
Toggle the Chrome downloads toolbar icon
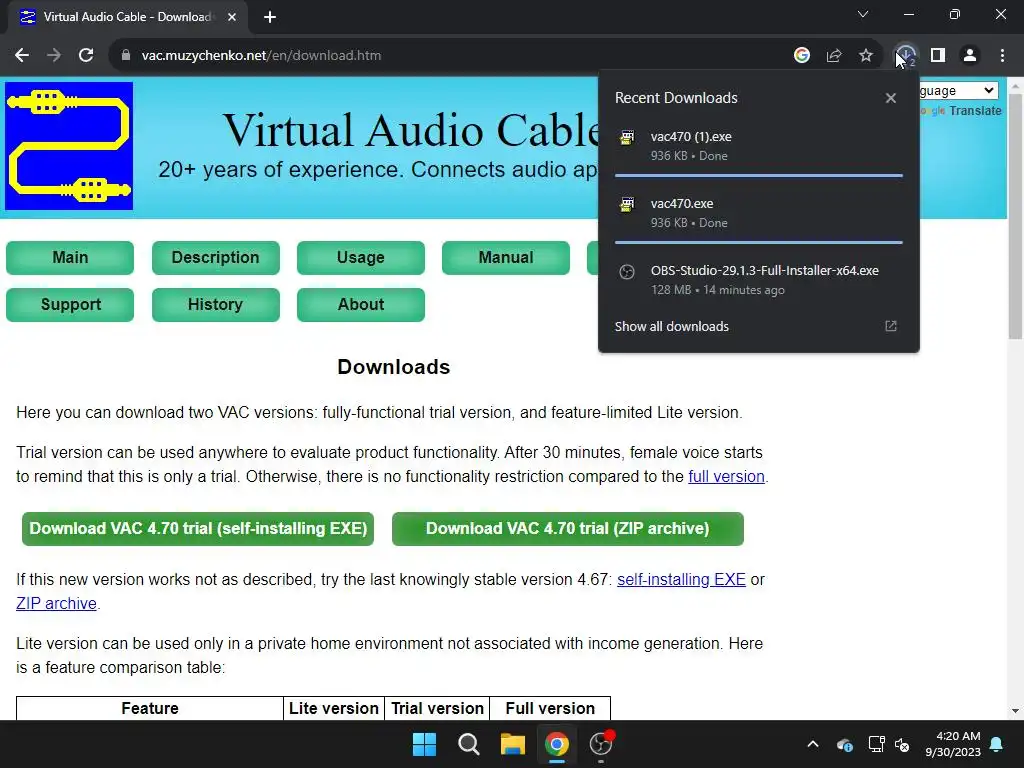[x=905, y=56]
